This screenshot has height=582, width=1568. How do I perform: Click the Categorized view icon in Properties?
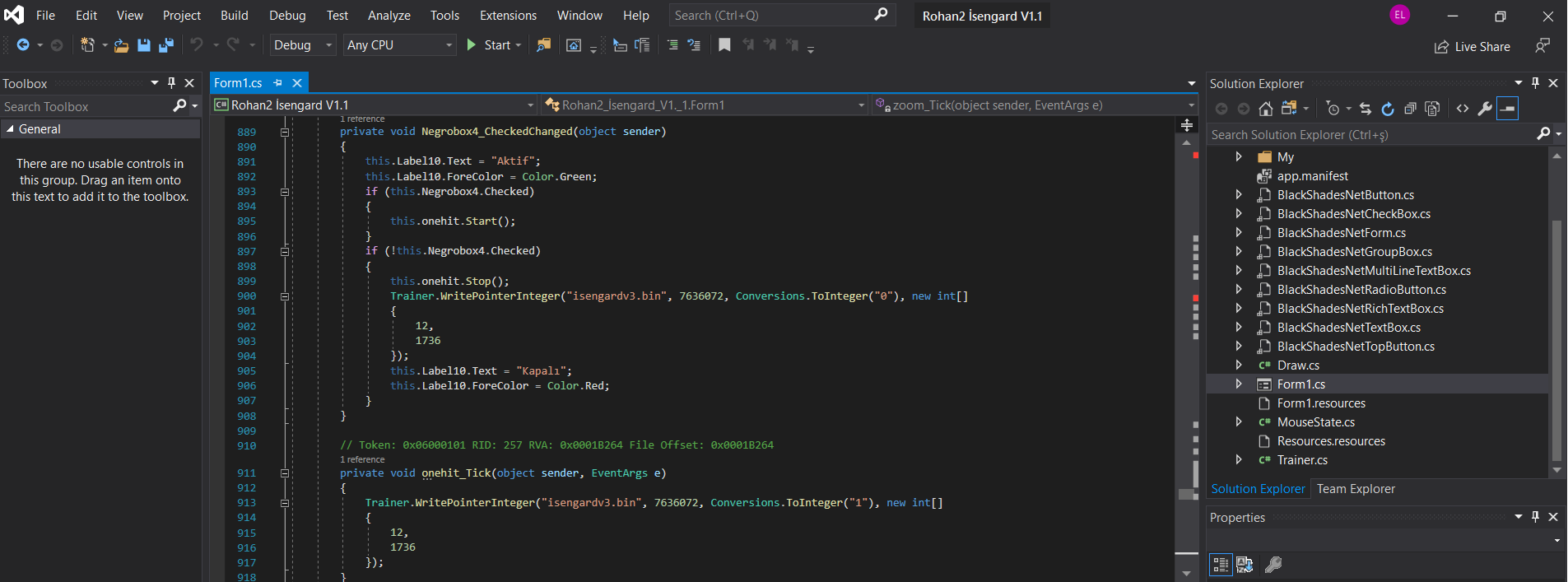(1221, 565)
